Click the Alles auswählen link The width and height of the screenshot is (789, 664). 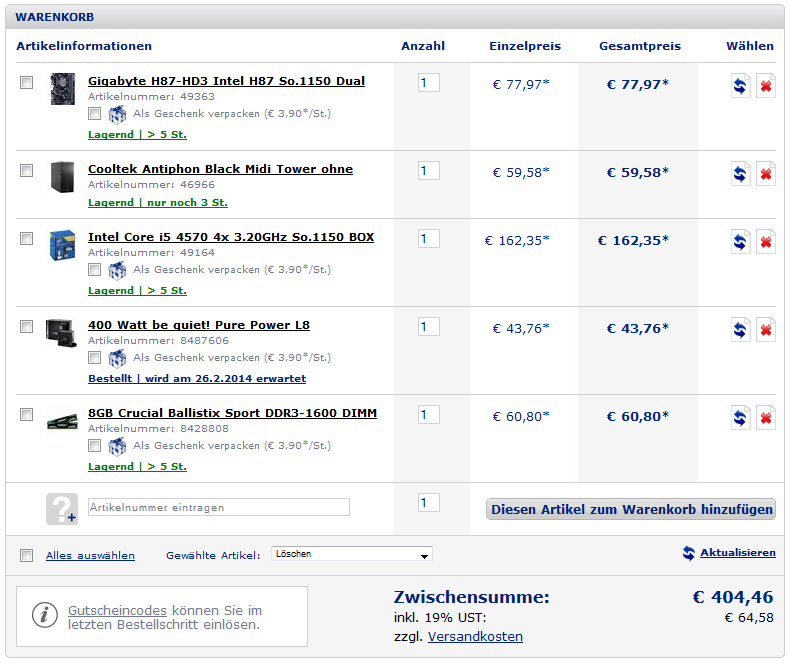90,555
